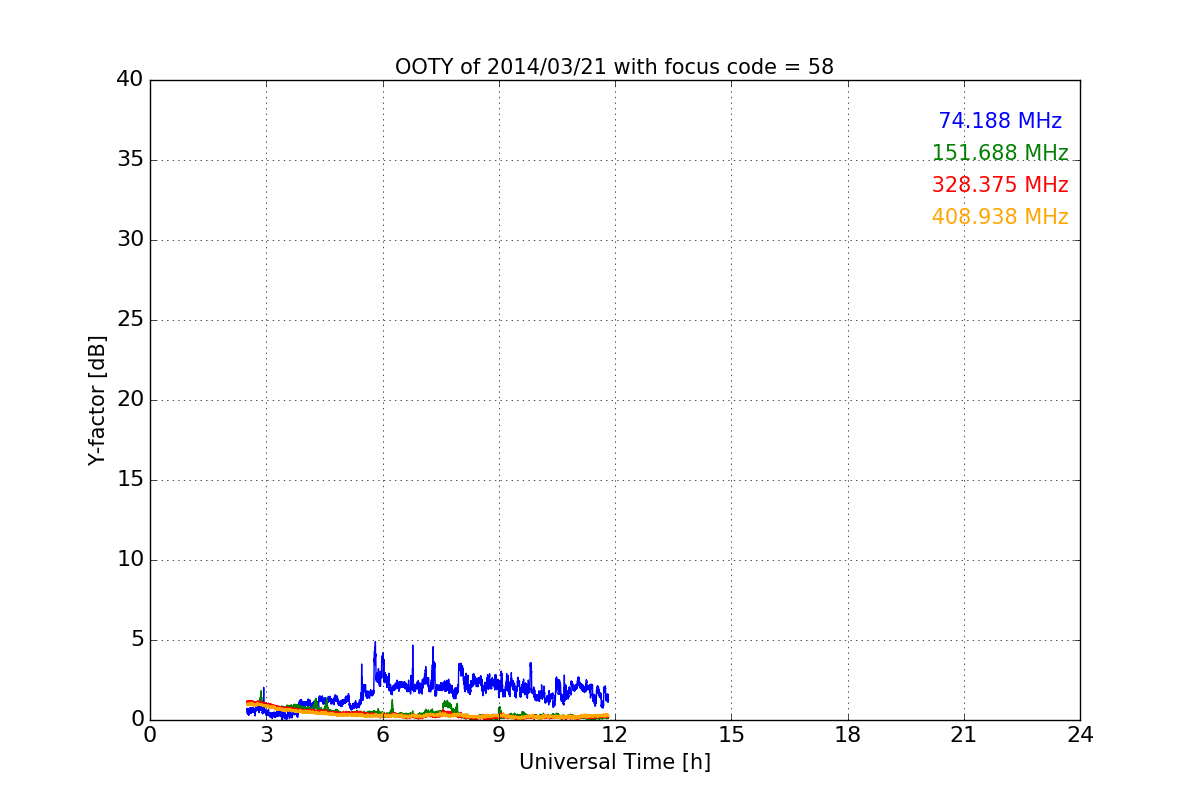
Task: Click the y-axis tick label 30
Action: [130, 240]
